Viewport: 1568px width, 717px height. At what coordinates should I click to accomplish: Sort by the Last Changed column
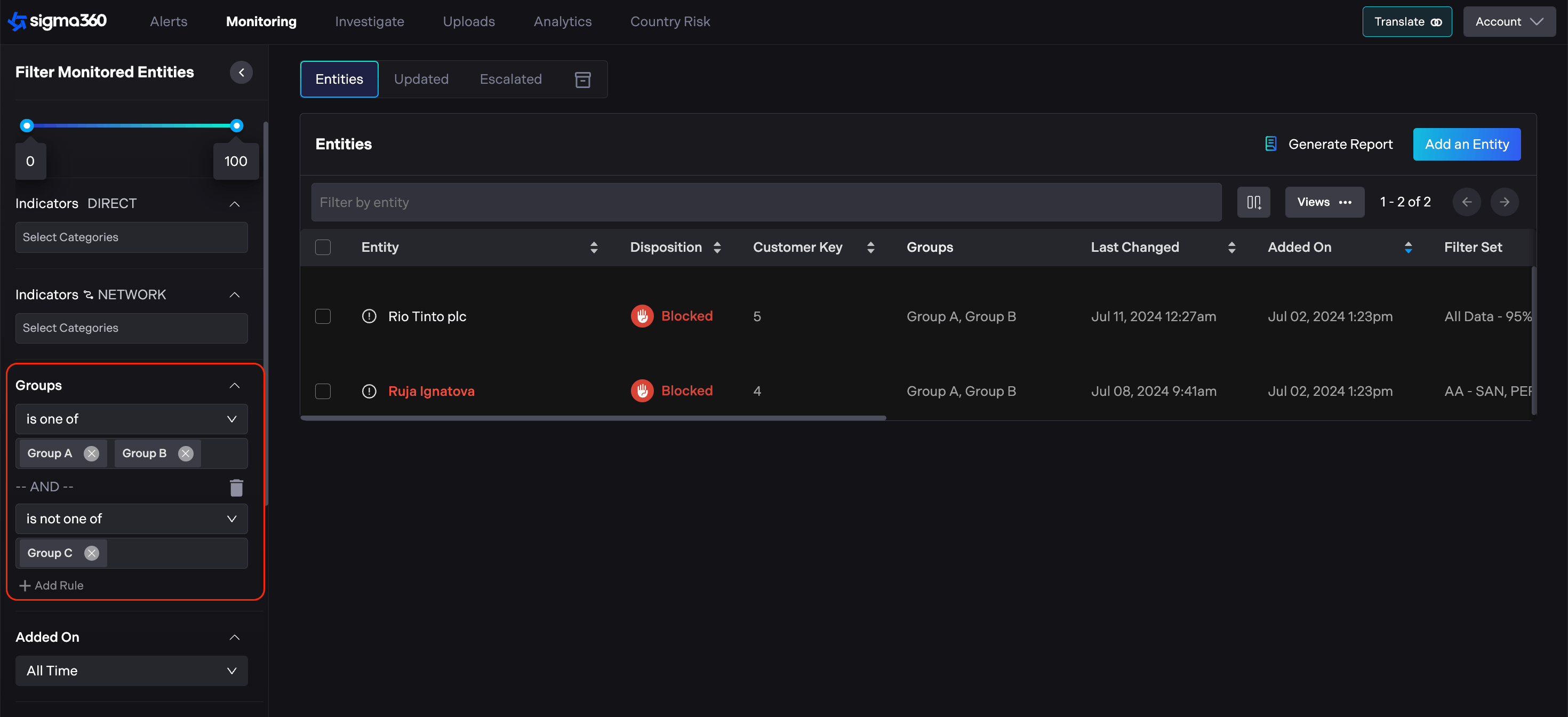(x=1231, y=247)
